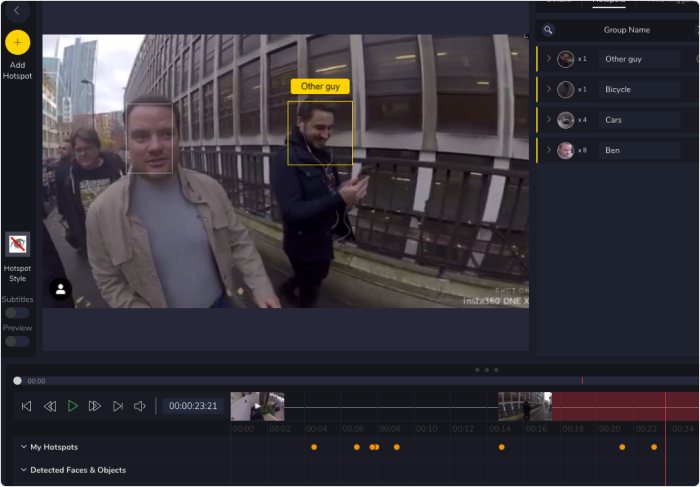Image resolution: width=700 pixels, height=487 pixels.
Task: Click the Cars group avatar
Action: [565, 120]
